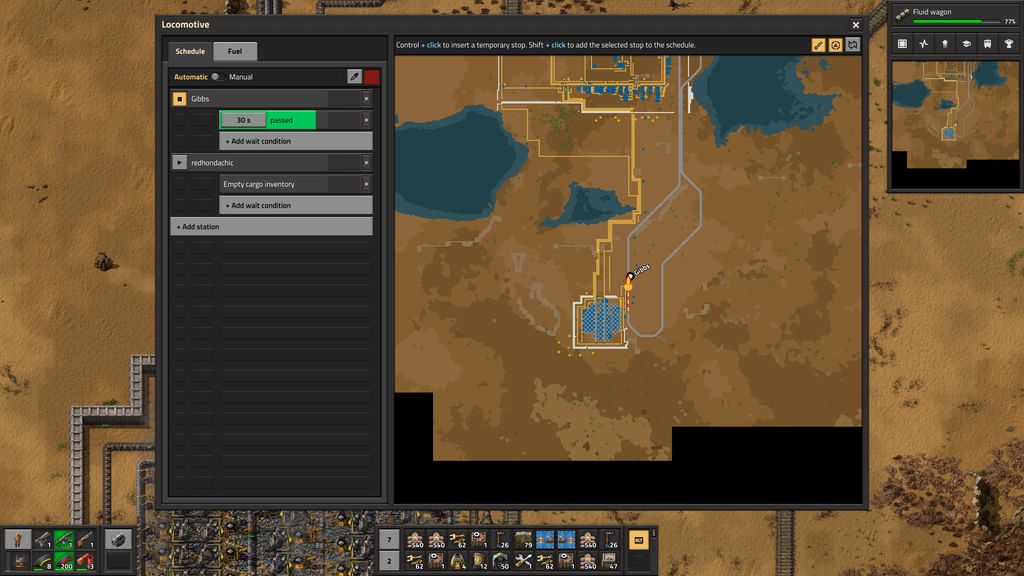Open the achievements trophy icon
The width and height of the screenshot is (1024, 576).
pyautogui.click(x=1008, y=44)
